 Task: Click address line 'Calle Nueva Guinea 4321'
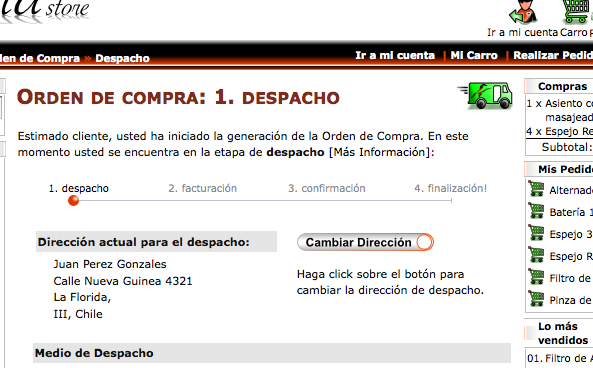click(123, 281)
